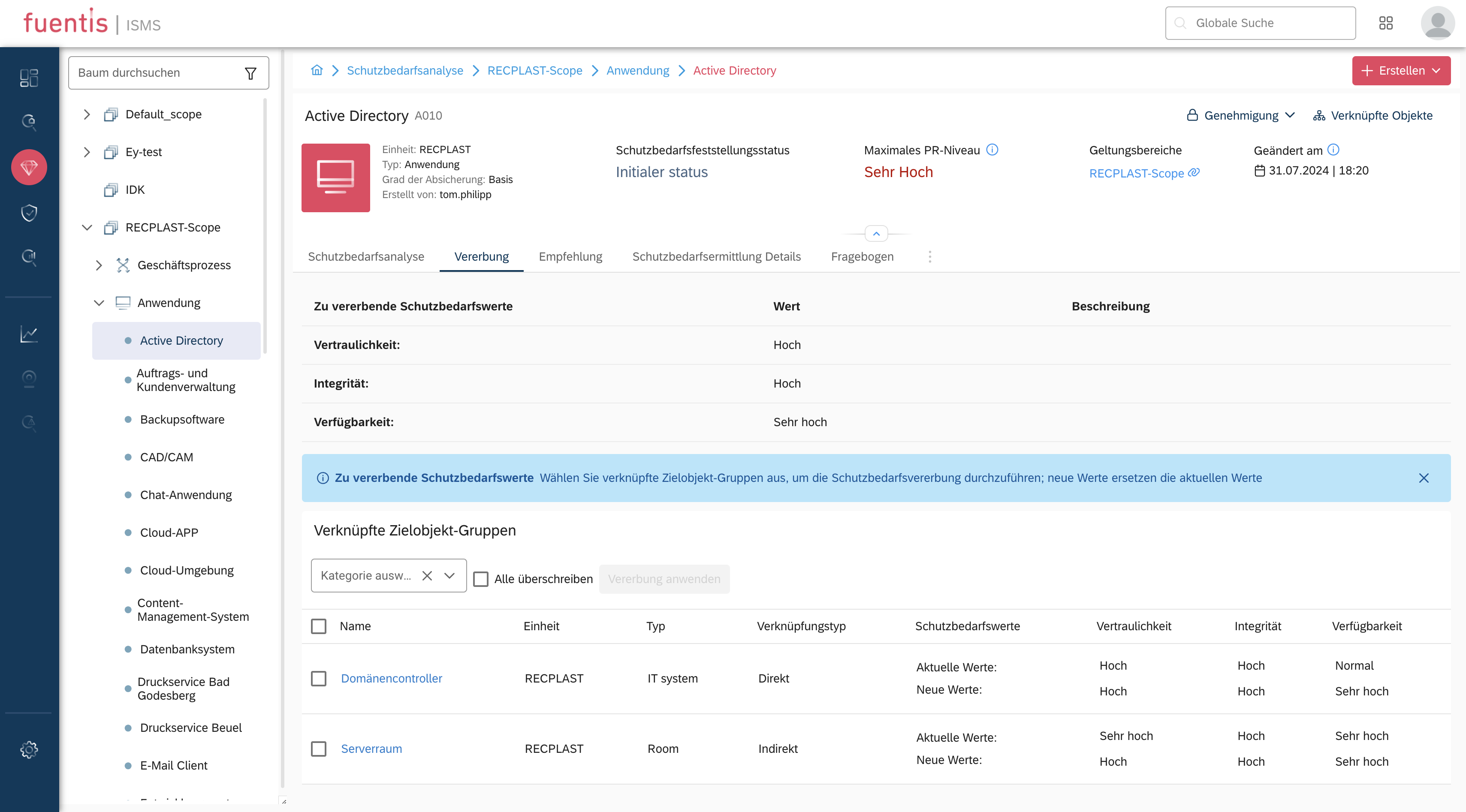Open dashboard icon at top of sidebar
The width and height of the screenshot is (1466, 812).
click(x=29, y=78)
